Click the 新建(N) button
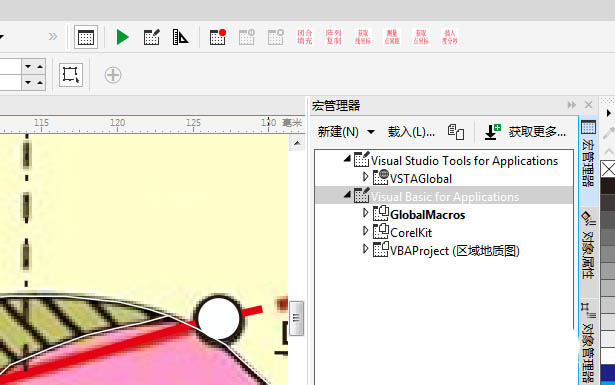Screen dimensions: 615x385 point(338,132)
